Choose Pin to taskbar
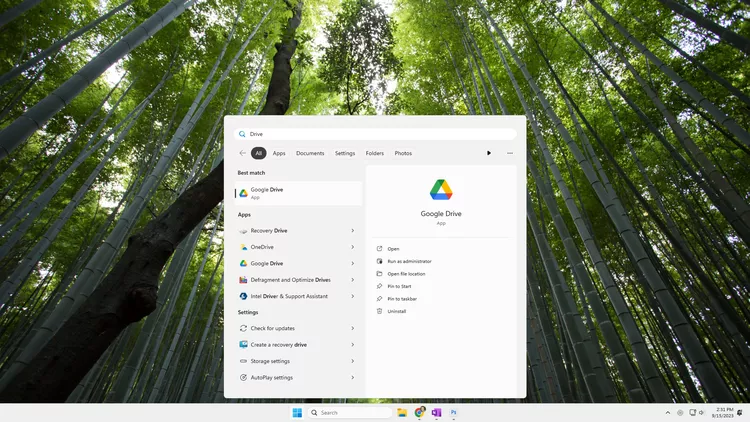This screenshot has width=750, height=422. pyautogui.click(x=402, y=299)
